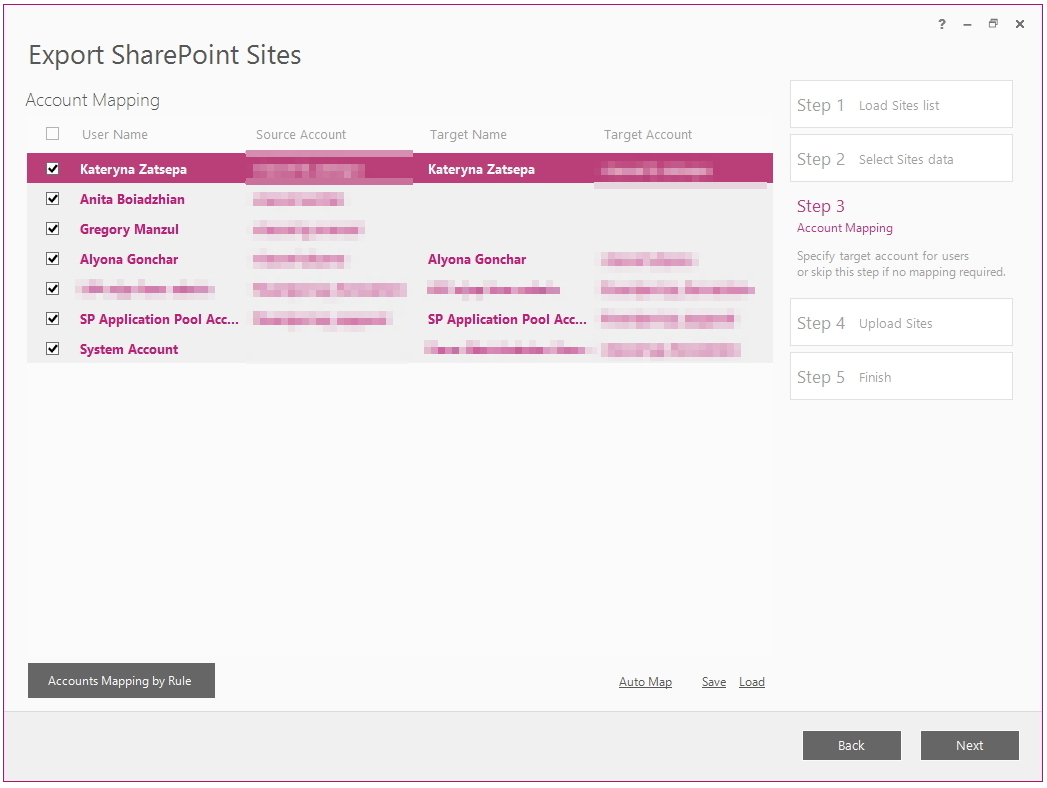Uncheck the Kateryna Zatsepa row checkbox
The height and width of the screenshot is (788, 1047).
point(53,169)
